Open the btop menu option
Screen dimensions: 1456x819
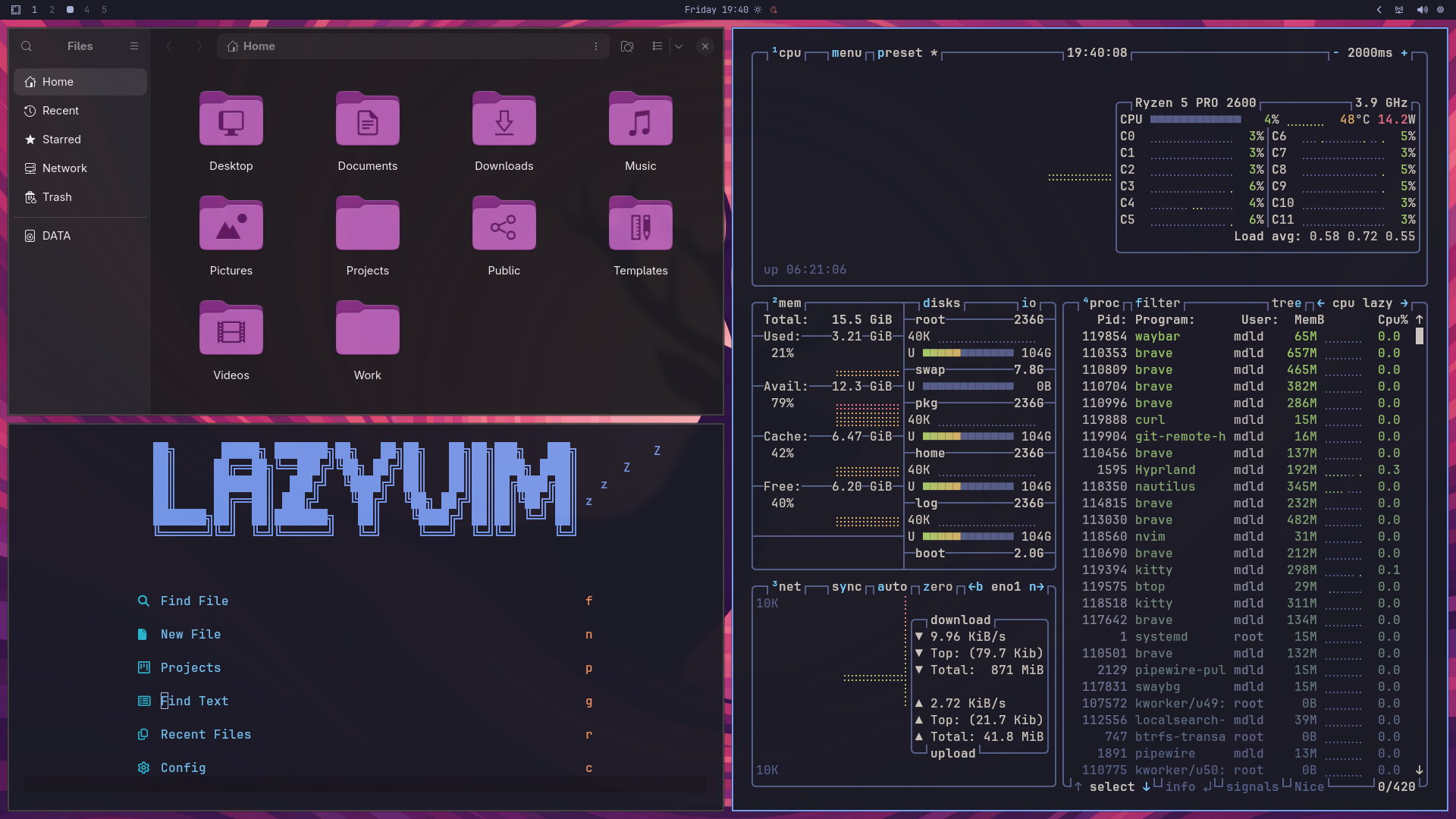(846, 53)
